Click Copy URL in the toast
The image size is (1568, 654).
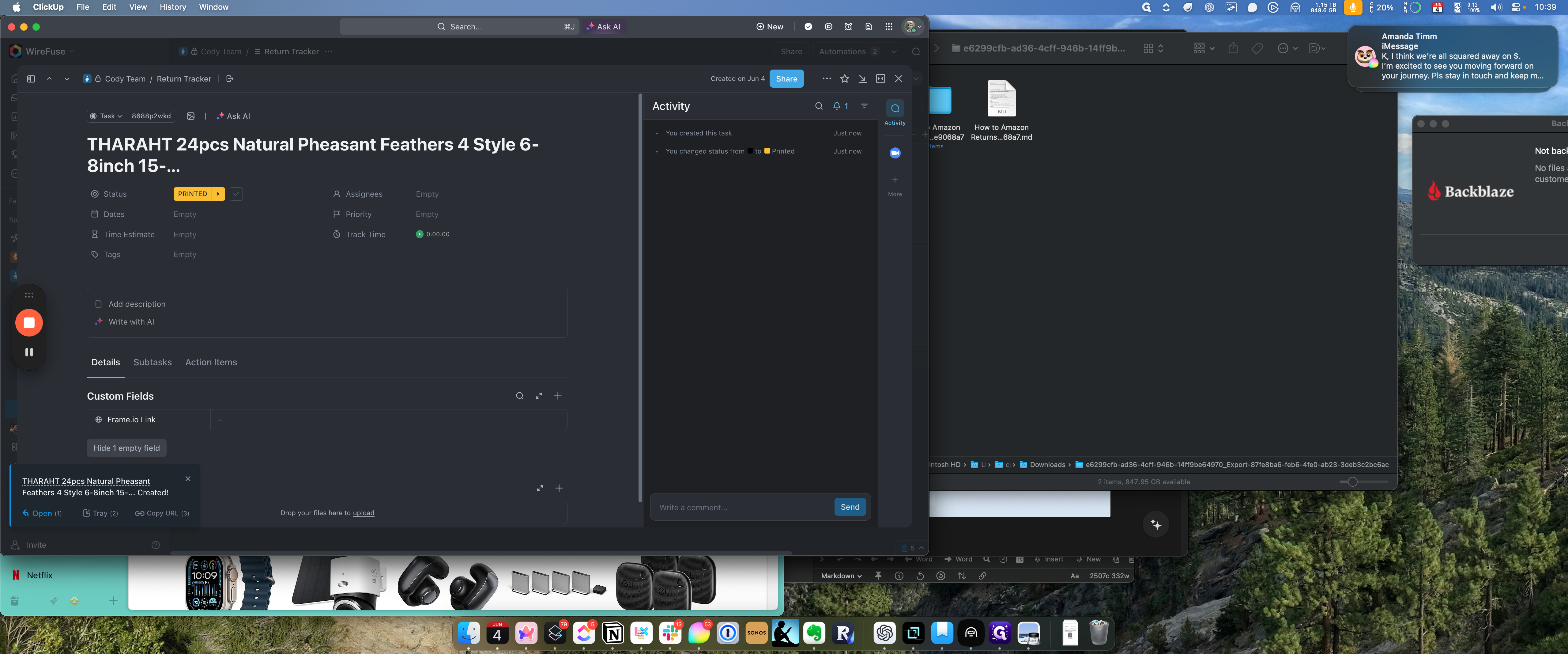(162, 513)
